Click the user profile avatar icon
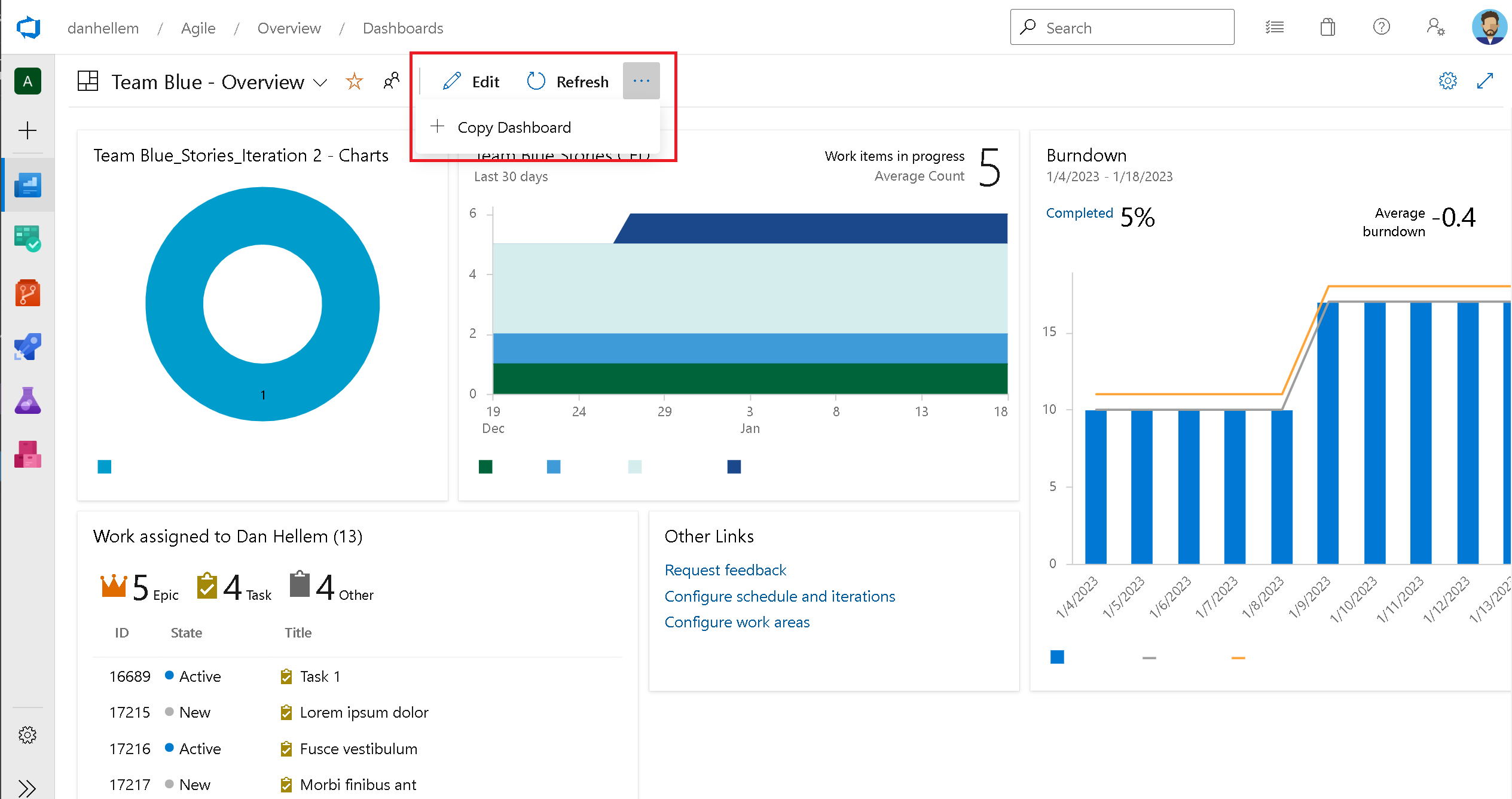1512x799 pixels. click(1490, 27)
